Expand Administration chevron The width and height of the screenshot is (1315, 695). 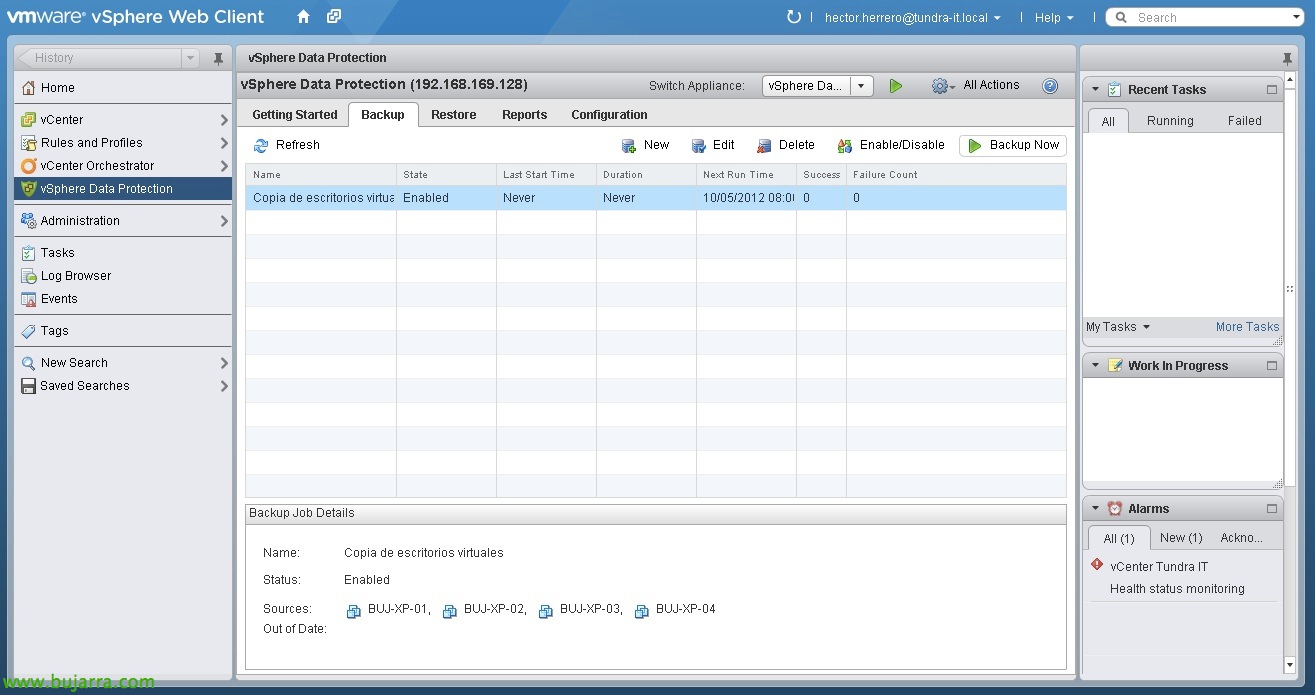224,221
